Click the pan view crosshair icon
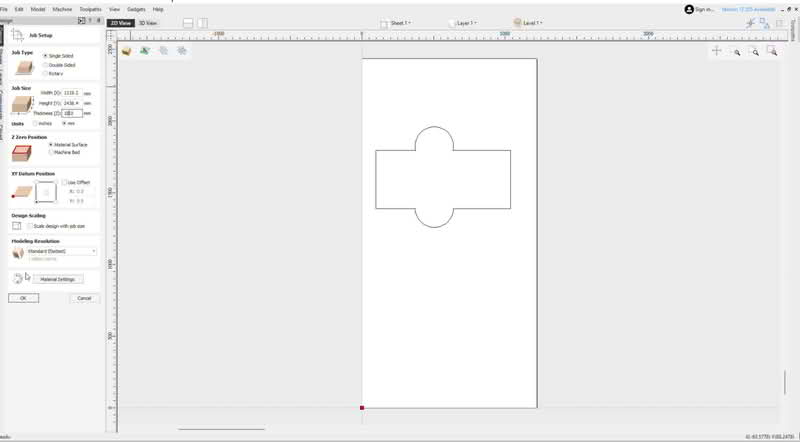This screenshot has width=800, height=442. (x=717, y=51)
